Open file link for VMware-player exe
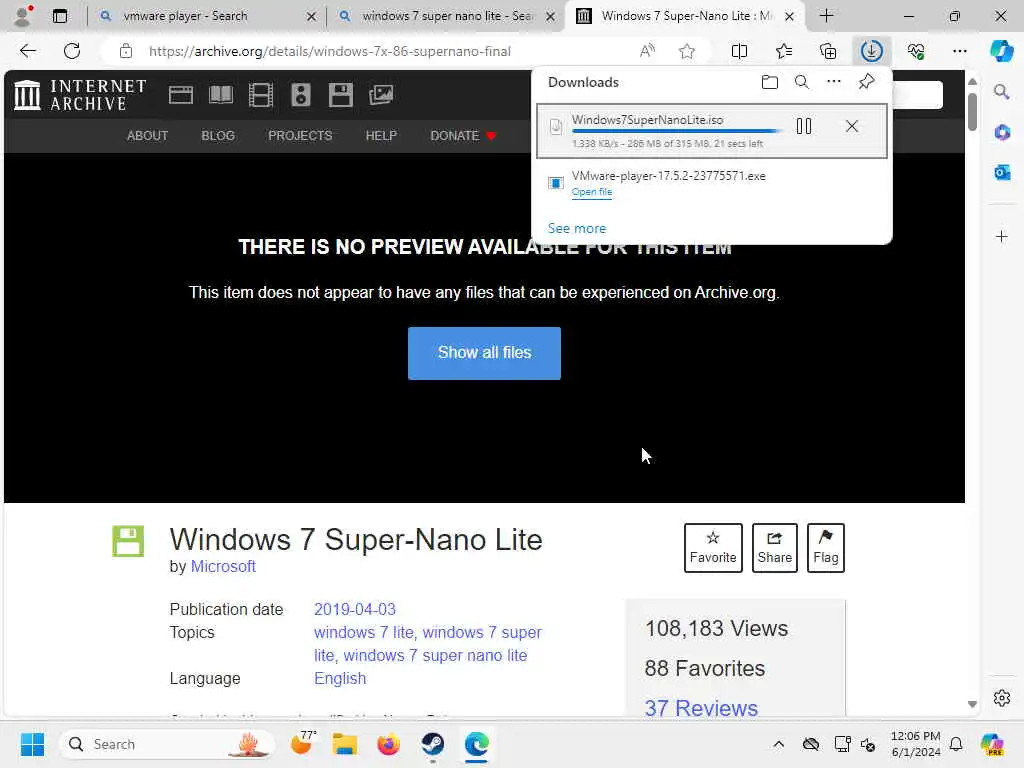 (x=592, y=192)
